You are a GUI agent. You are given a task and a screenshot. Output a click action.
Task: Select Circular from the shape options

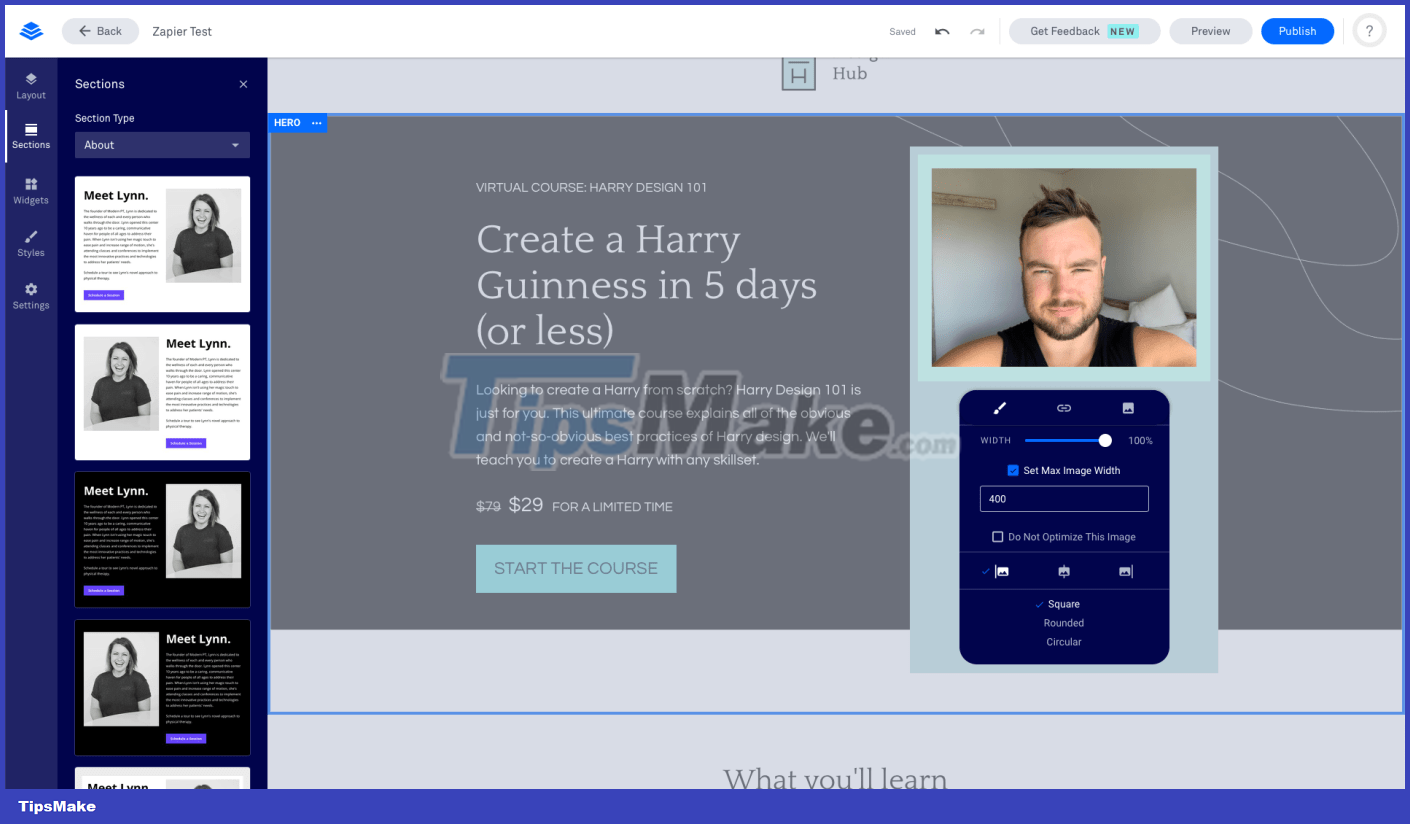[x=1063, y=641]
